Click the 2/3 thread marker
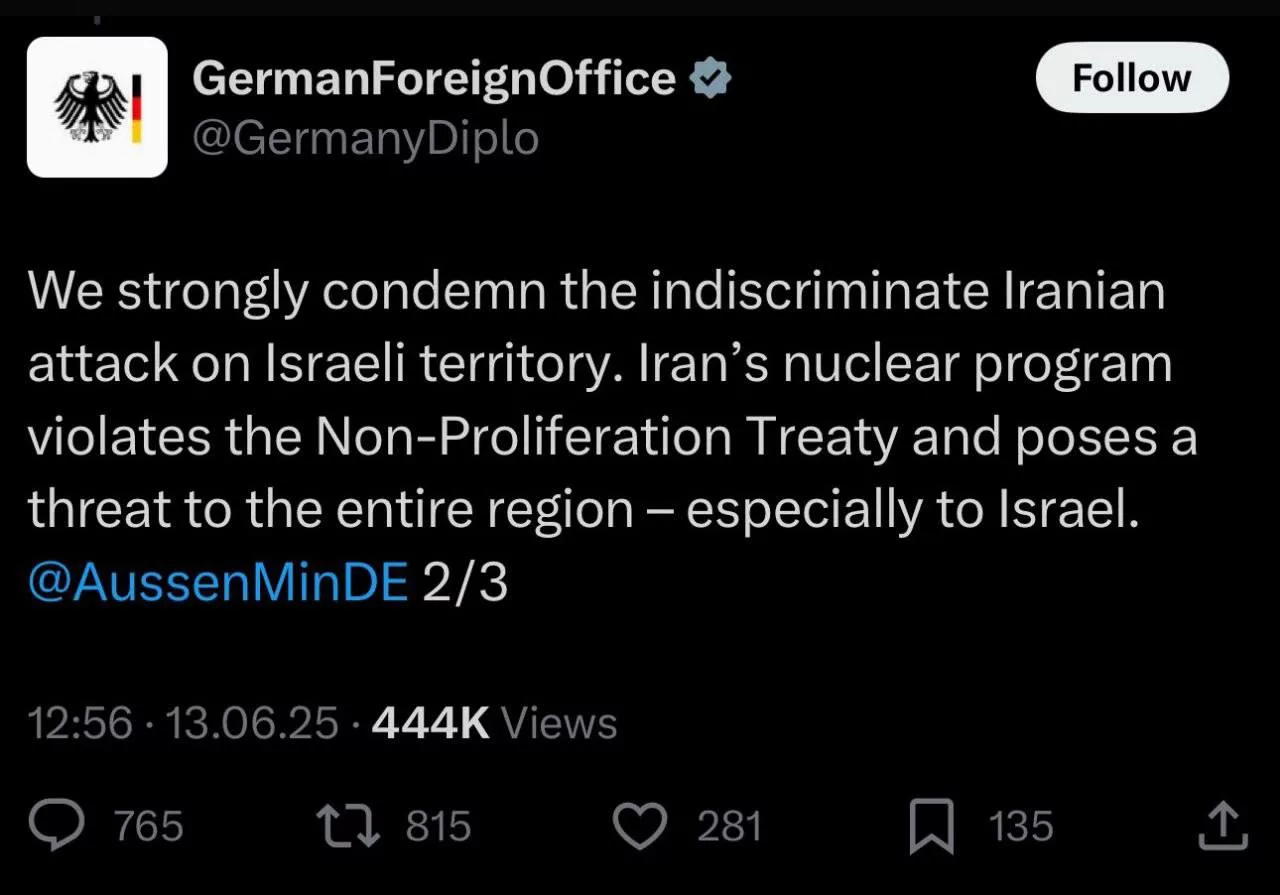The image size is (1280, 895). click(465, 583)
